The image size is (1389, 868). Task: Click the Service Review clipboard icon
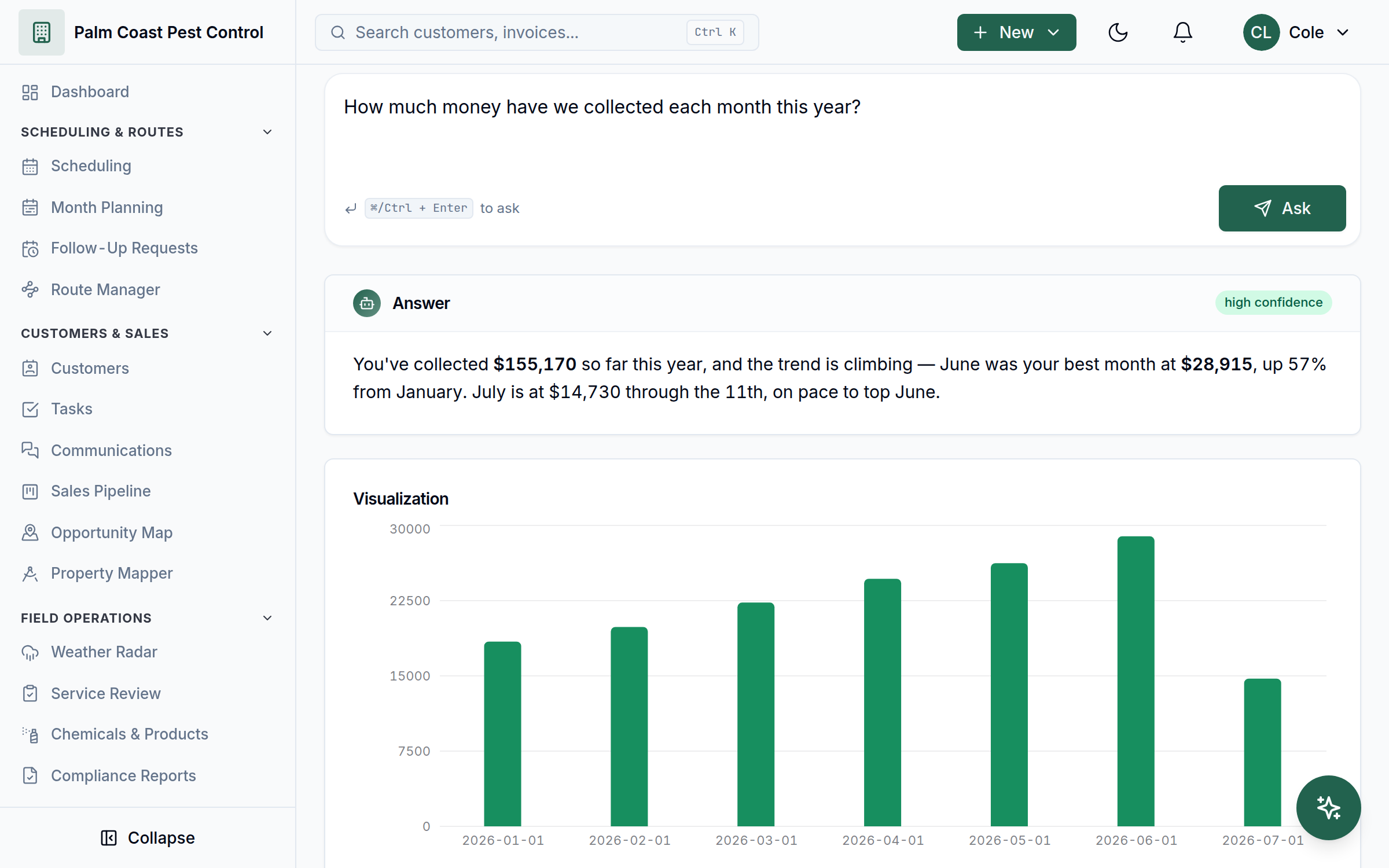point(30,693)
